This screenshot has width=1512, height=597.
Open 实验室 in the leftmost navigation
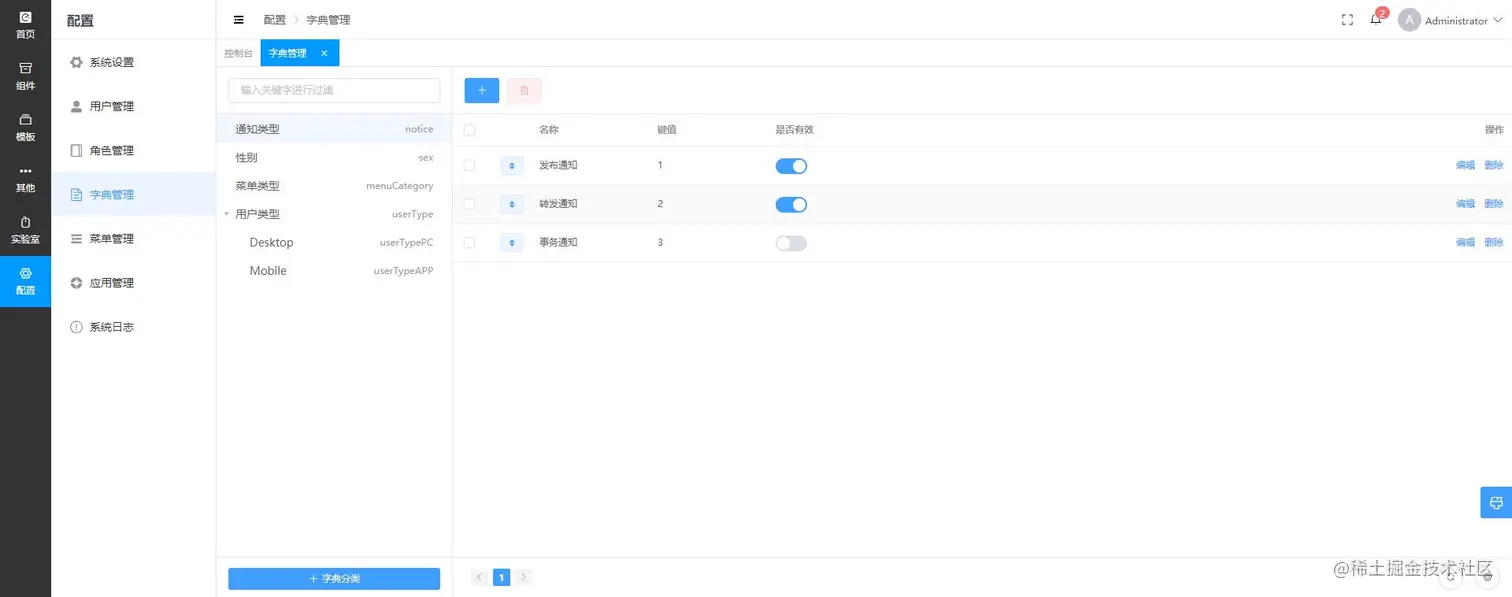[24, 230]
